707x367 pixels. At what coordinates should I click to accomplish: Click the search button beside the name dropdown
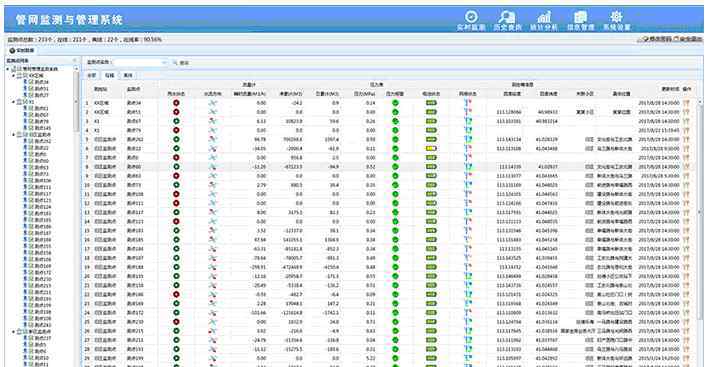click(x=181, y=63)
